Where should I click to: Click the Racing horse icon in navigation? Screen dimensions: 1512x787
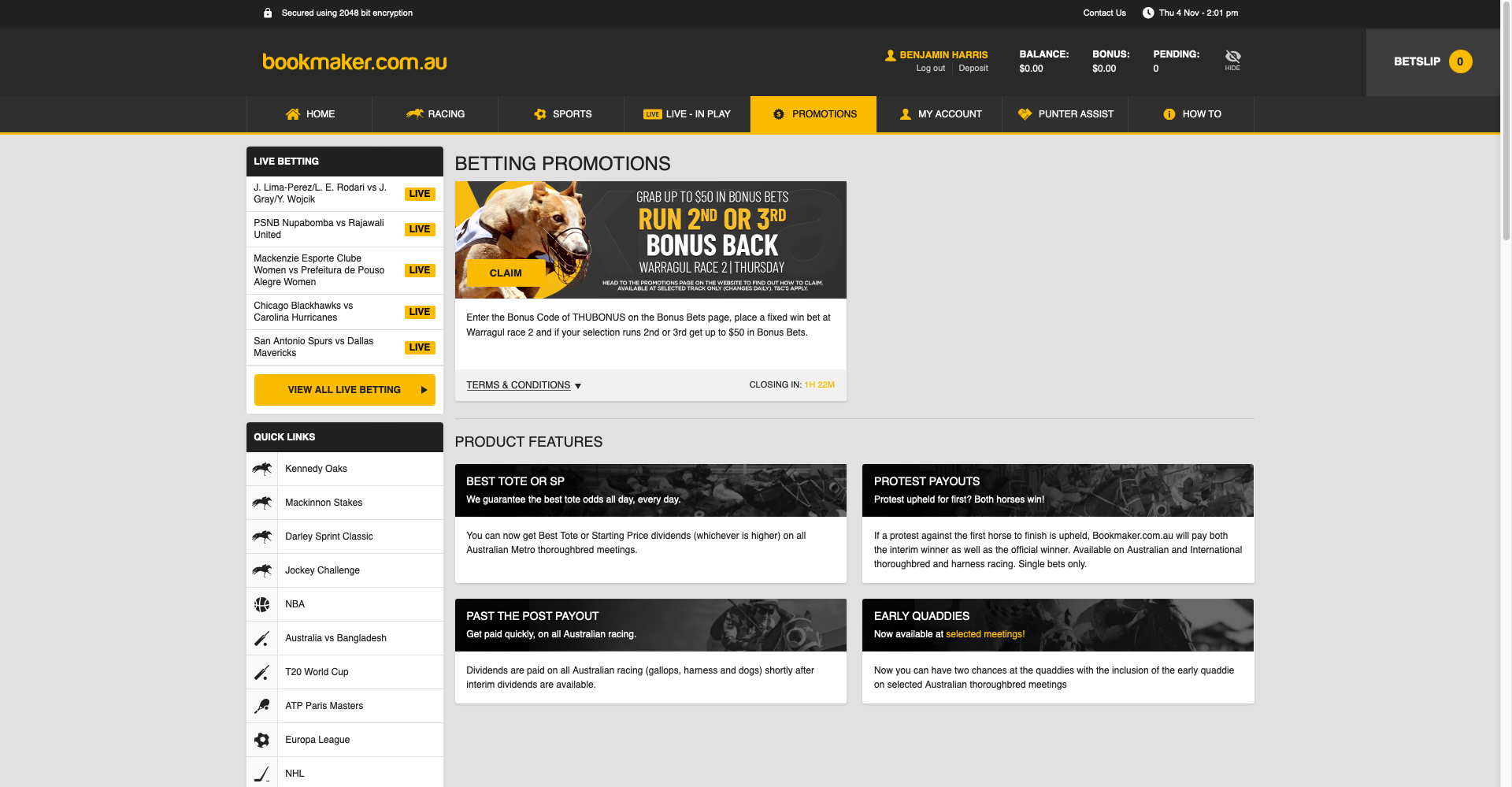tap(415, 114)
